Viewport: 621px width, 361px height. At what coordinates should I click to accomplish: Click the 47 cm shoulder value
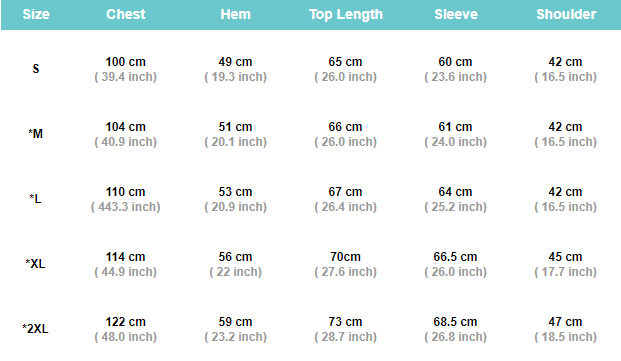565,322
